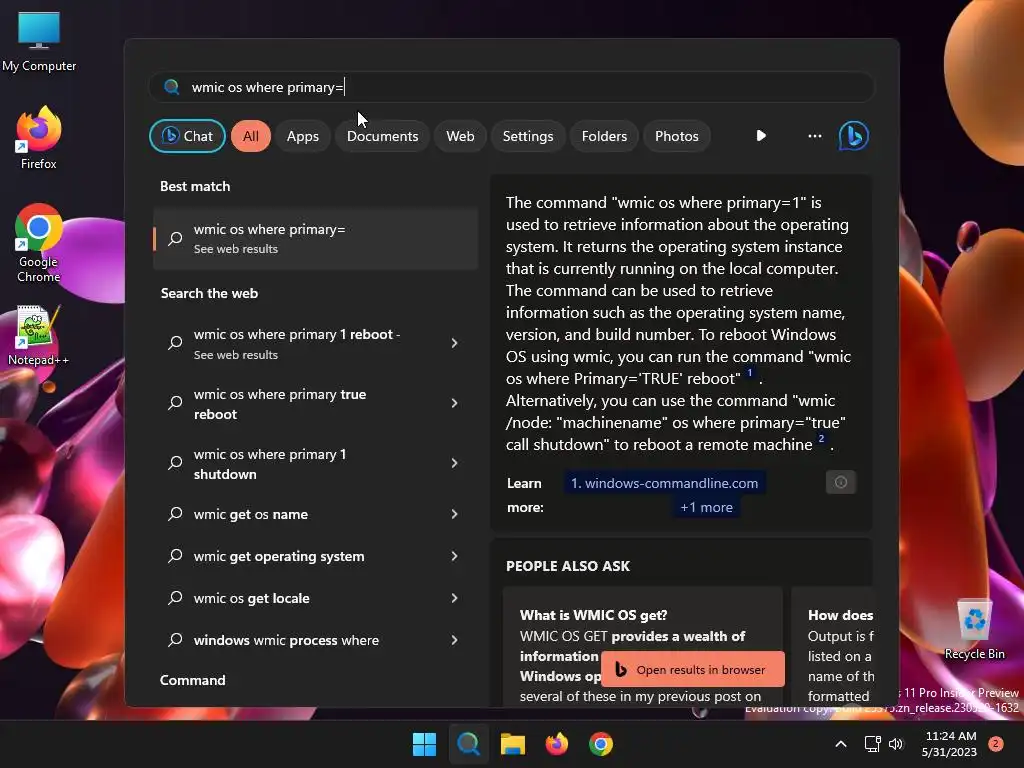Expand chevron for 'primary 1 shutdown' suggestion
Screen dimensions: 1024x768
pyautogui.click(x=455, y=463)
